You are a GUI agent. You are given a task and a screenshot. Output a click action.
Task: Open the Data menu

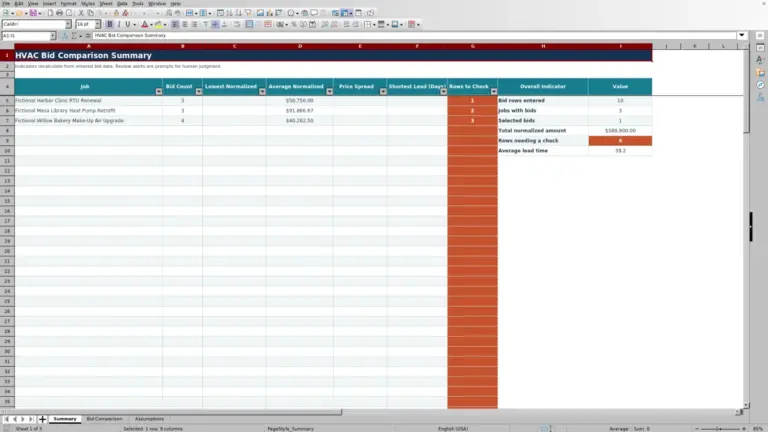122,3
